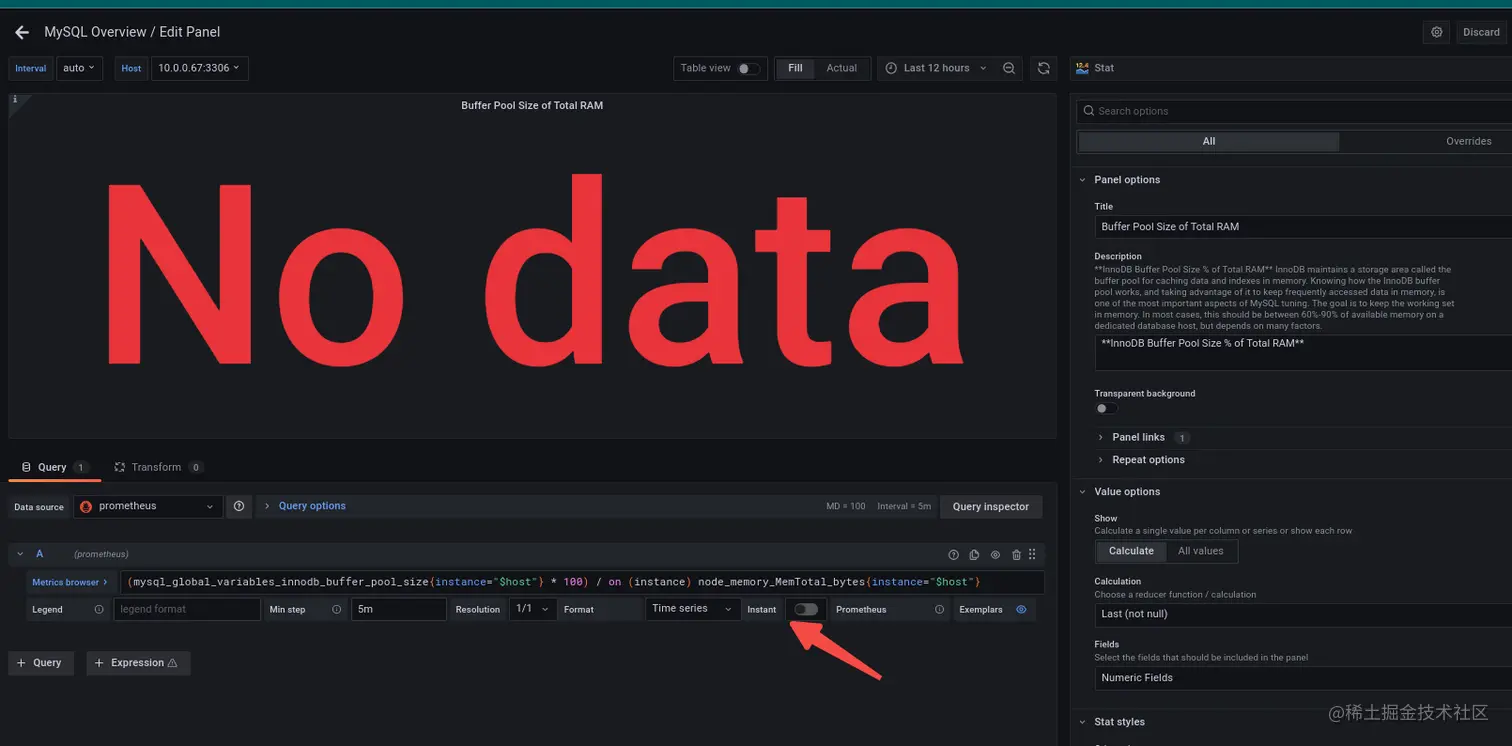Hide query A with eye icon

(995, 554)
